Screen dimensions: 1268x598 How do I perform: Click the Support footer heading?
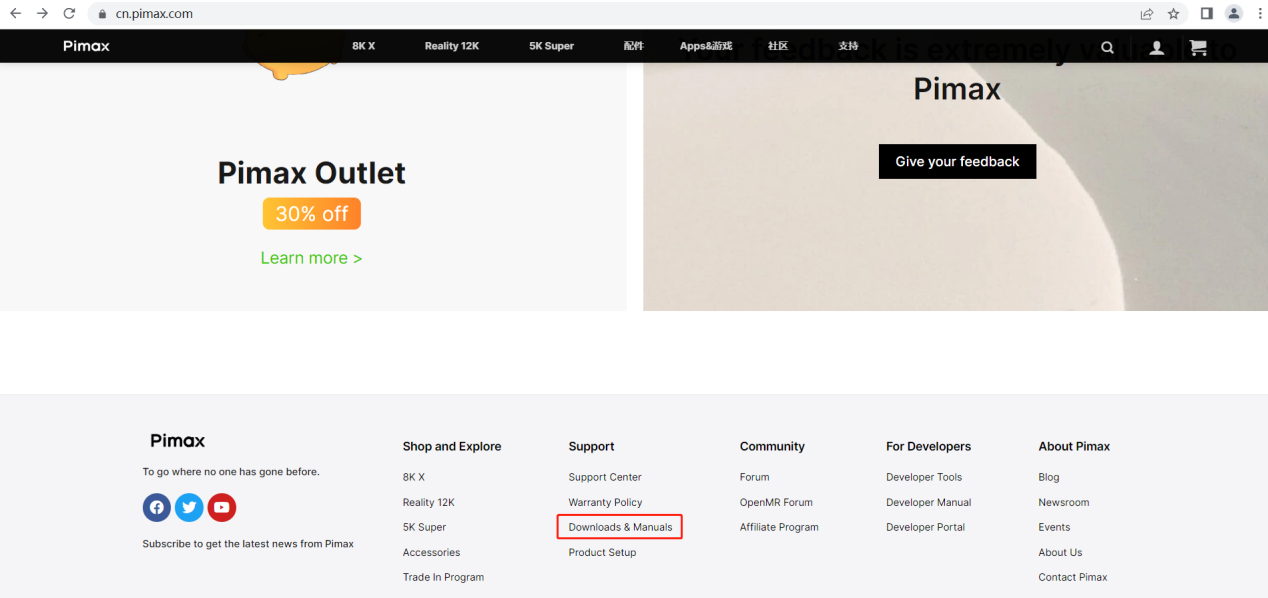point(592,446)
